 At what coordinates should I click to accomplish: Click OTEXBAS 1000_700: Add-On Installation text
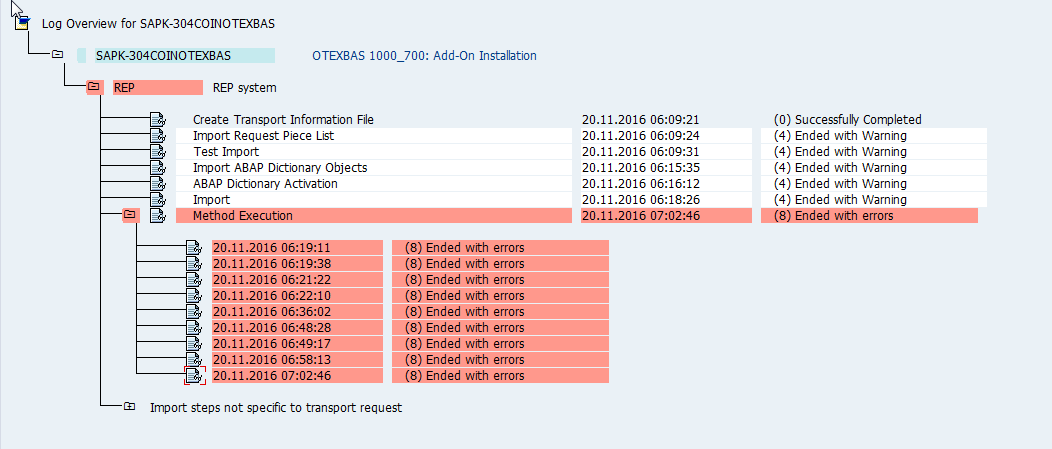point(424,56)
